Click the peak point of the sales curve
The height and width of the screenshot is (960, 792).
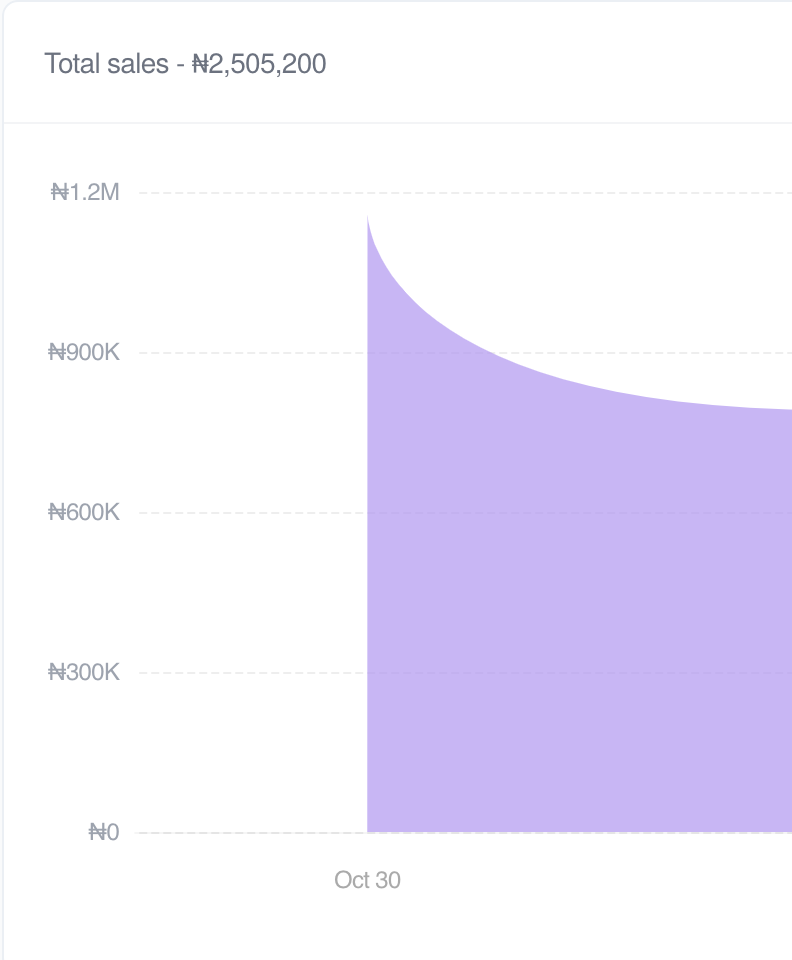click(368, 217)
